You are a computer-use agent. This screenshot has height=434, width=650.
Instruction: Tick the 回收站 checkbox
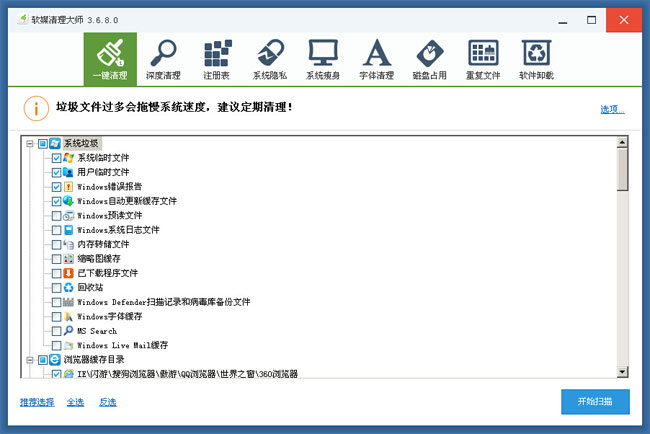coord(56,288)
